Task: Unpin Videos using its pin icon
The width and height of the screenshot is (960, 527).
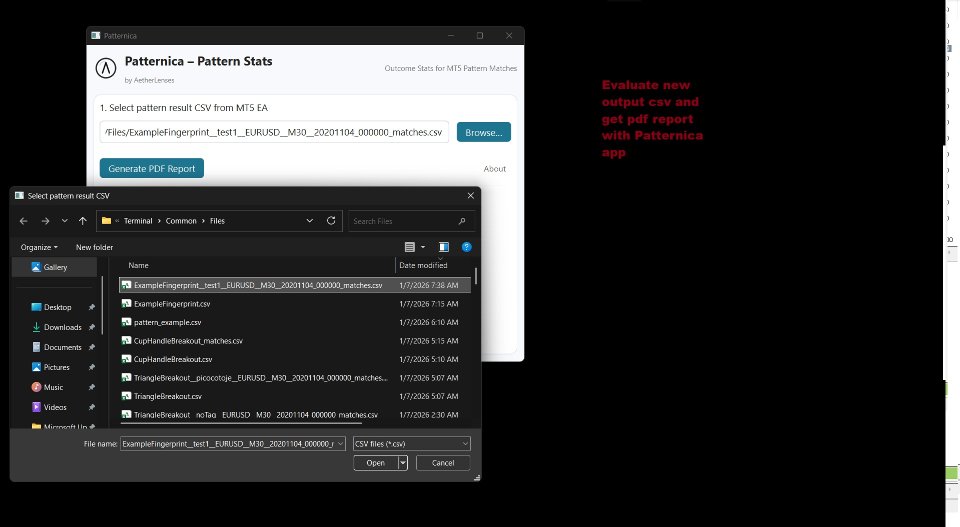Action: pos(92,407)
